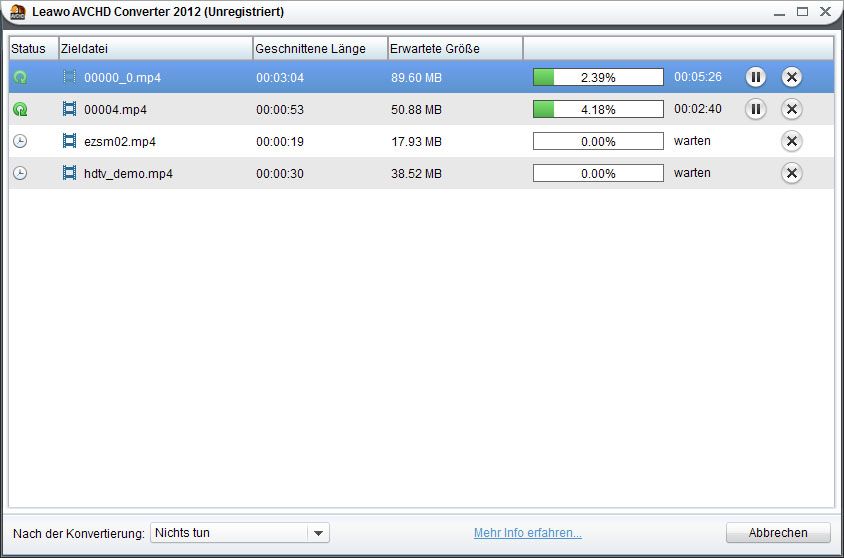Viewport: 844px width, 558px height.
Task: Select the ezsm02.mp4 file name
Action: pyautogui.click(x=119, y=142)
